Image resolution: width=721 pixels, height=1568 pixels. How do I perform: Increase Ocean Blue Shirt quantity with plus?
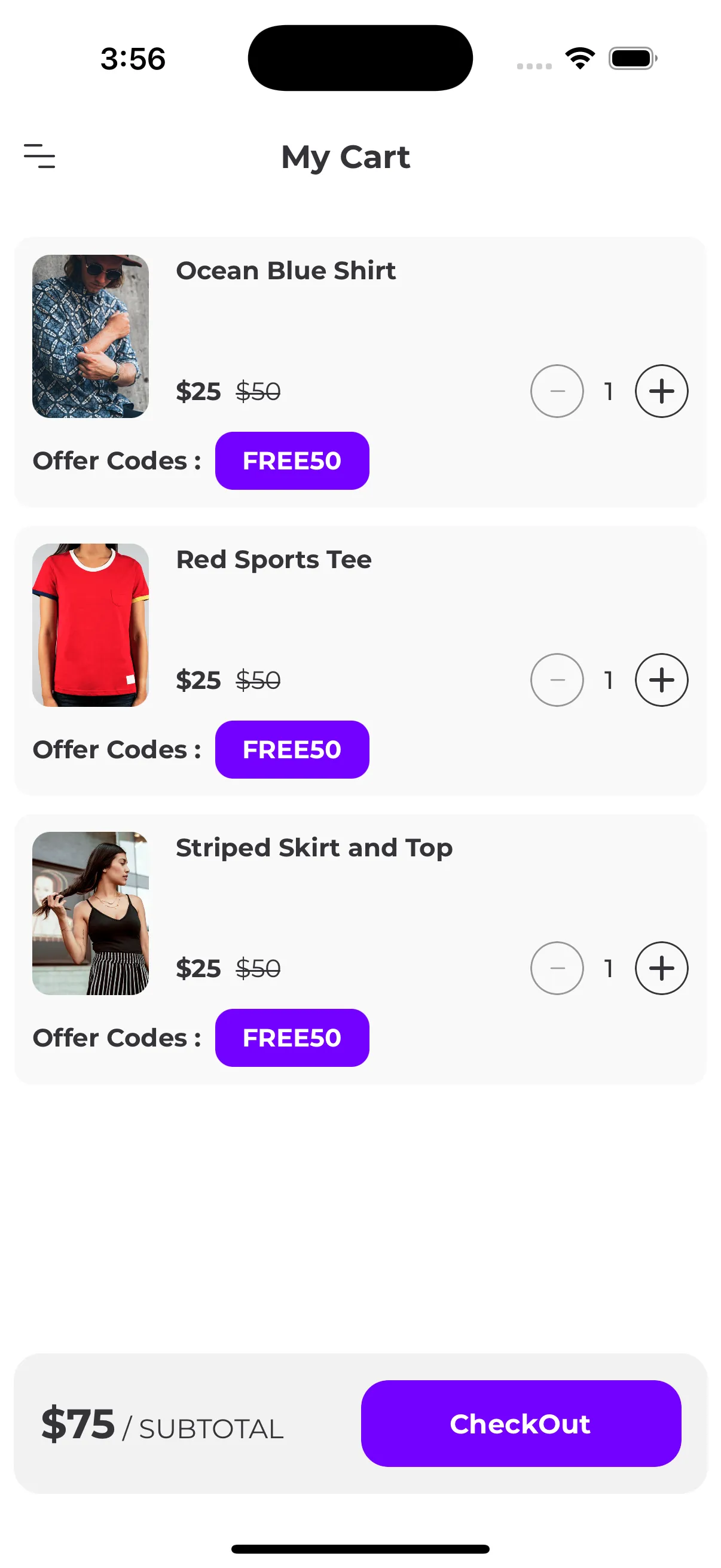click(x=661, y=391)
